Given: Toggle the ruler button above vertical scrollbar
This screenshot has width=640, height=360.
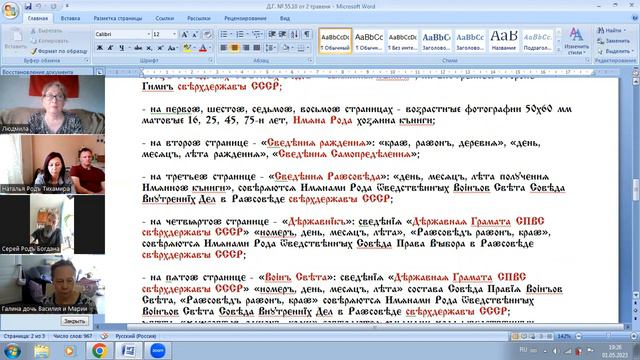Looking at the screenshot, I should coord(636,73).
